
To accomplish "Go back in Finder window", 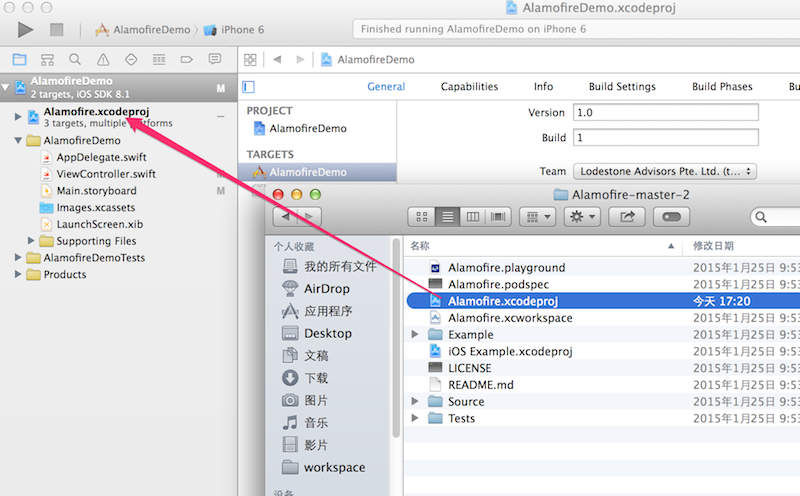I will point(285,217).
